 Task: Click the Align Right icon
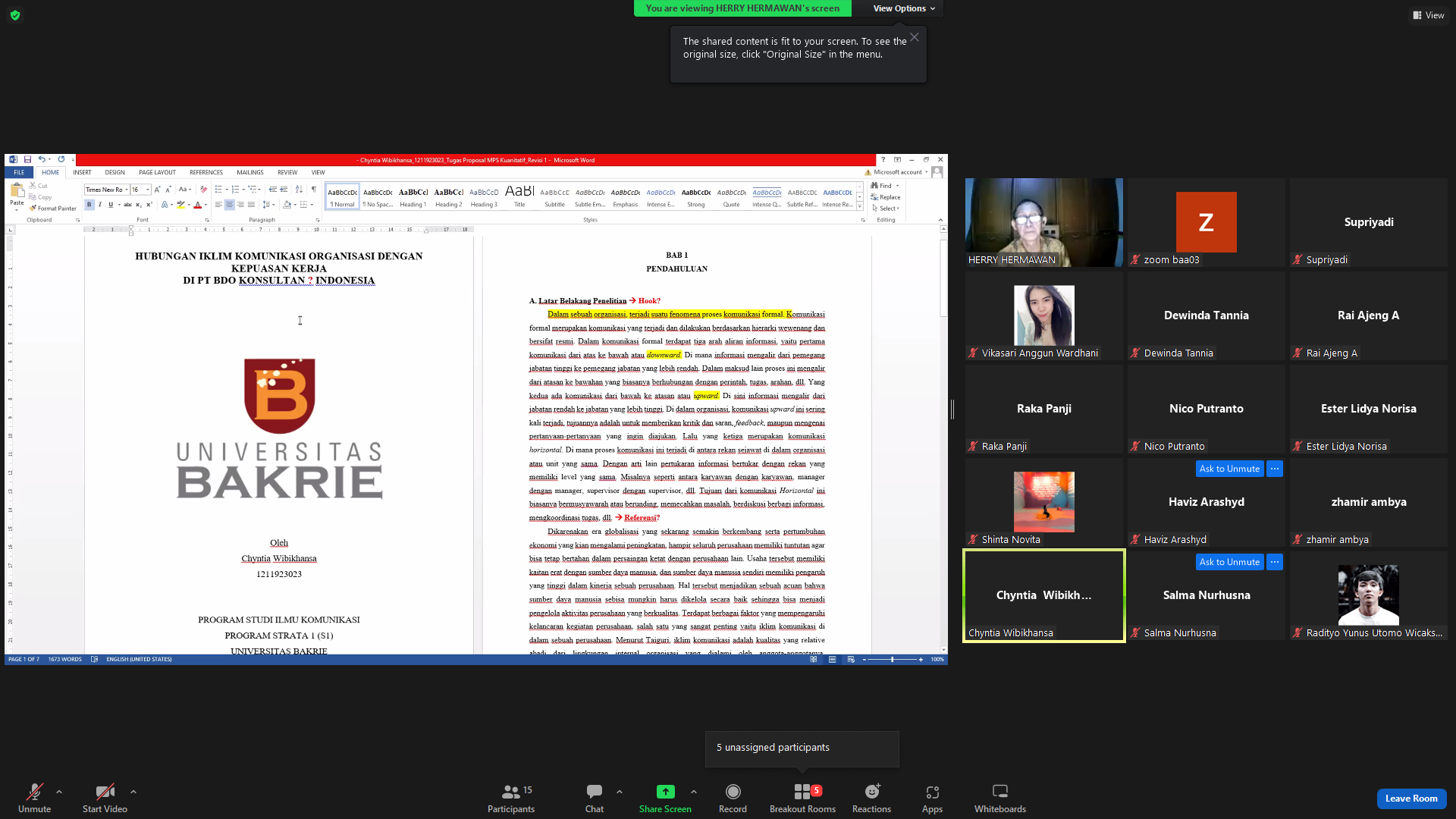(240, 205)
